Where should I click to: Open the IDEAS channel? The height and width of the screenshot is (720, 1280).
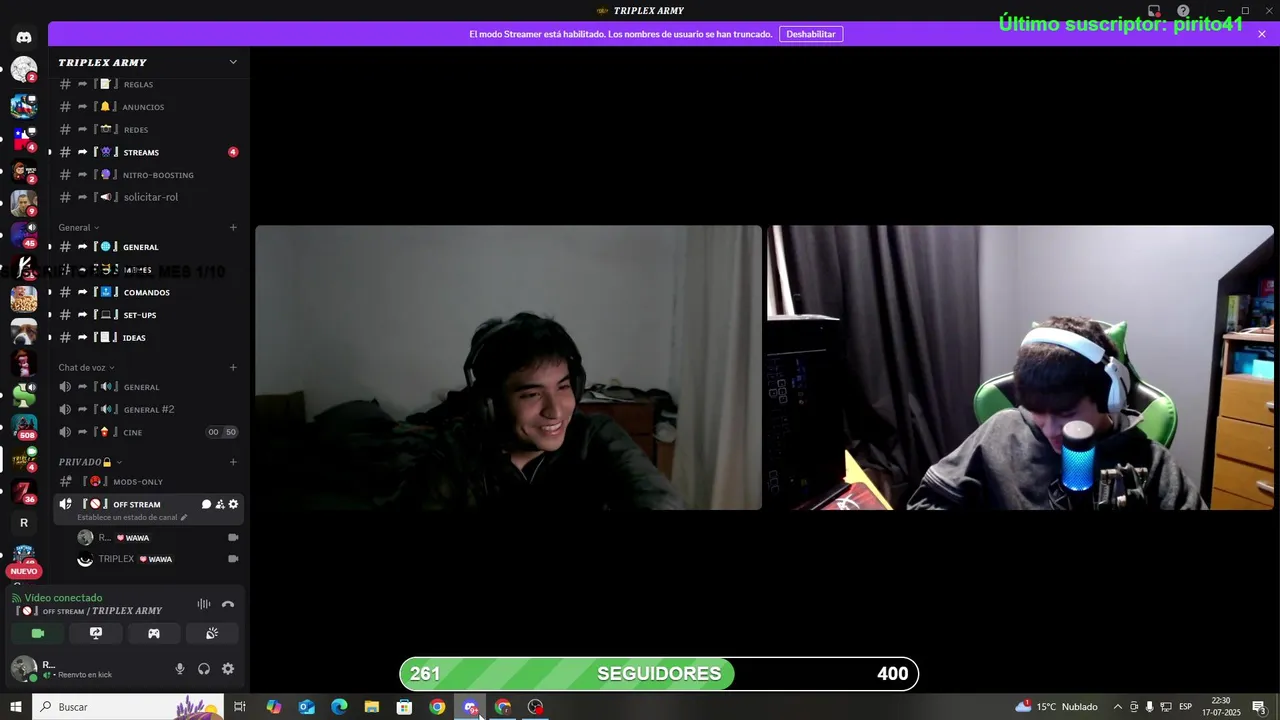pos(148,338)
